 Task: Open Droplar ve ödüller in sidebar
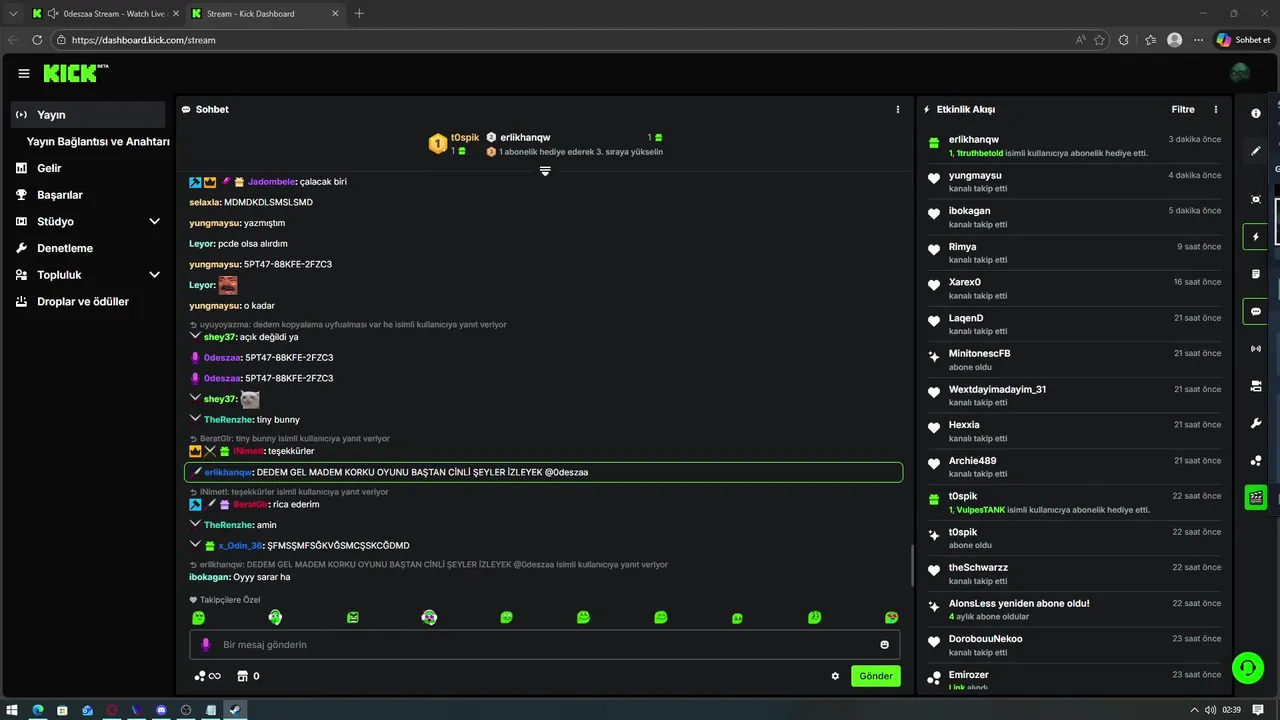(x=83, y=301)
